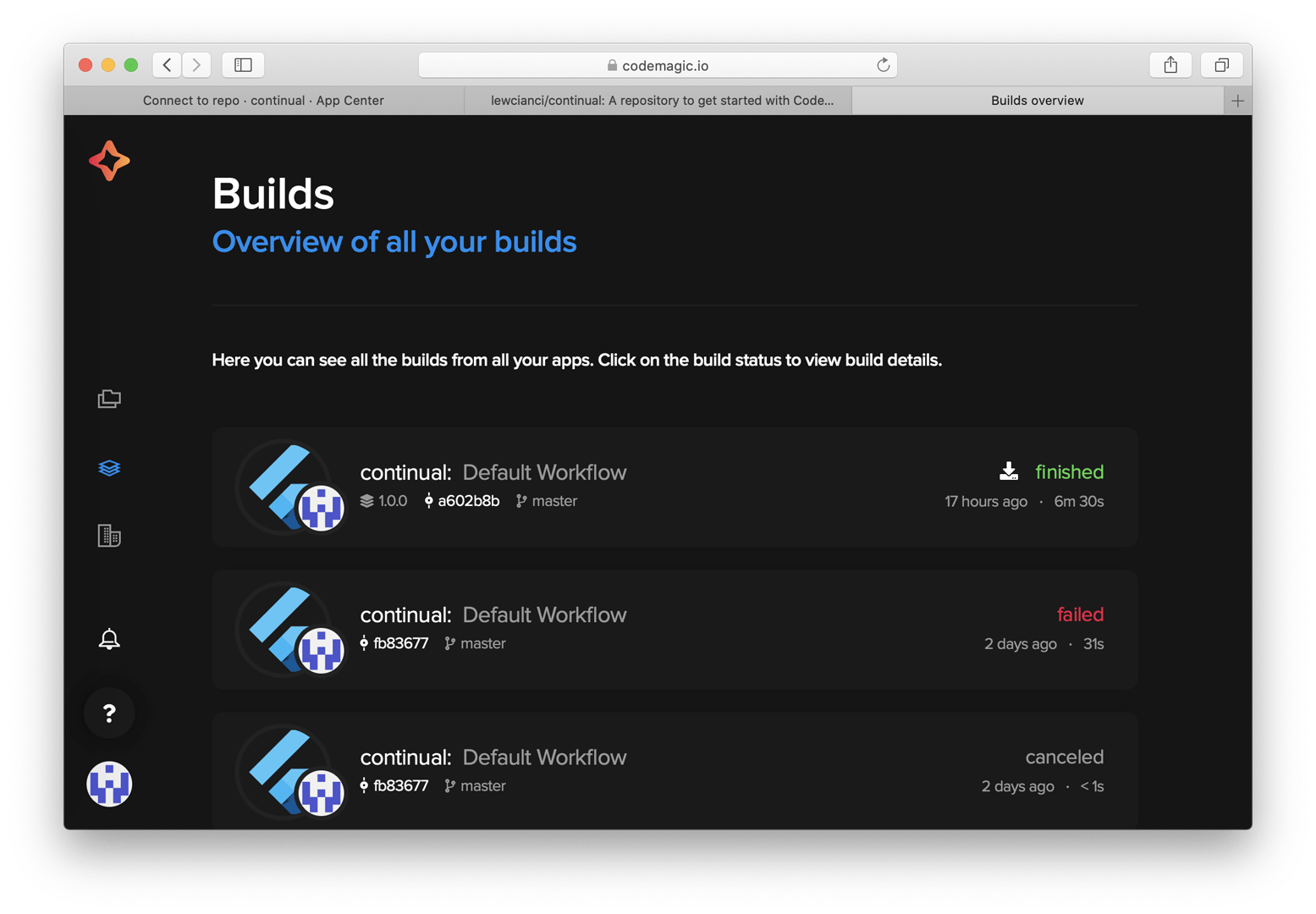Open the finished build status
The width and height of the screenshot is (1316, 914).
pyautogui.click(x=1069, y=472)
